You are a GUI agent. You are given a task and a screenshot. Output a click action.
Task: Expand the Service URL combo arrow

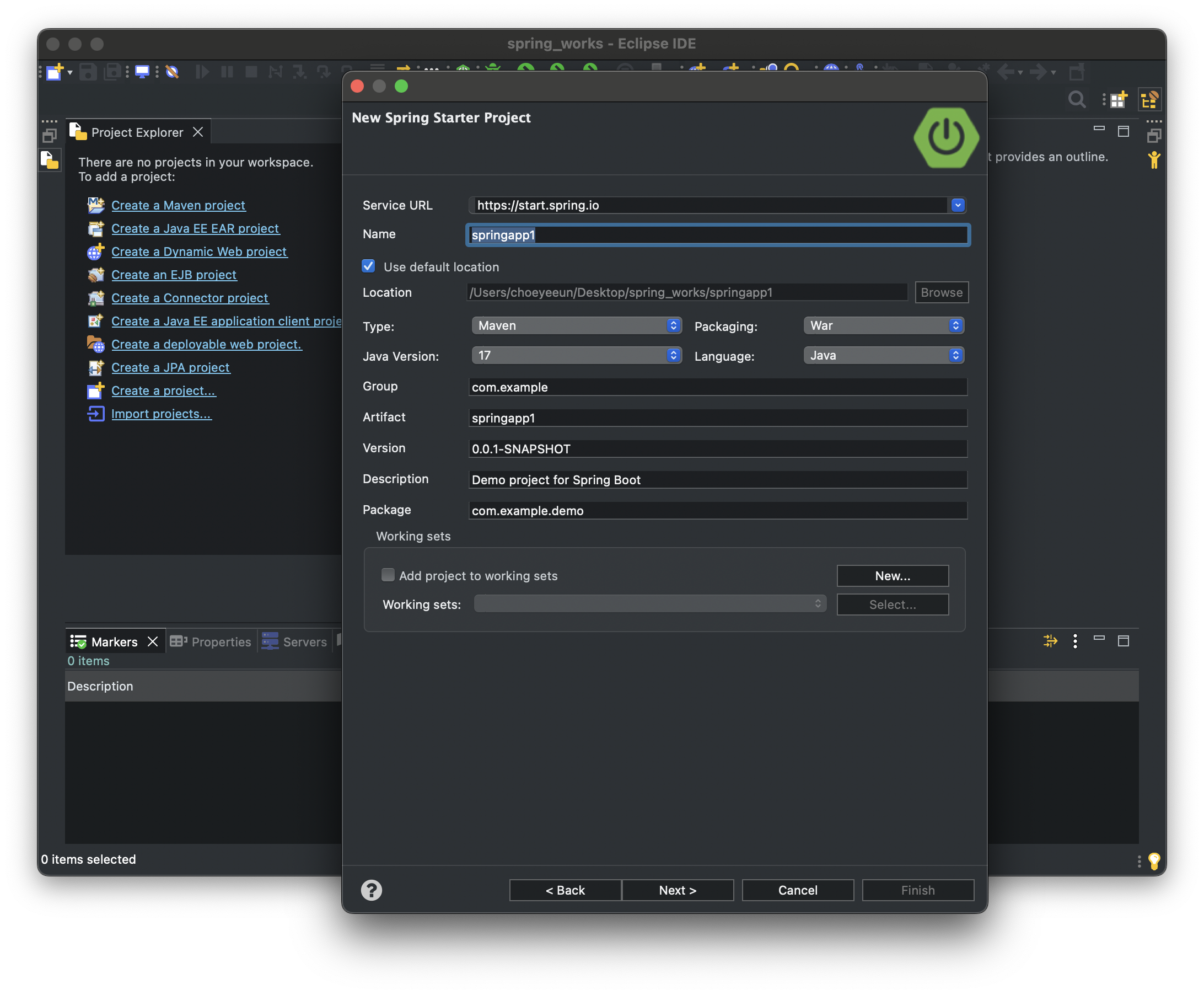click(x=957, y=205)
